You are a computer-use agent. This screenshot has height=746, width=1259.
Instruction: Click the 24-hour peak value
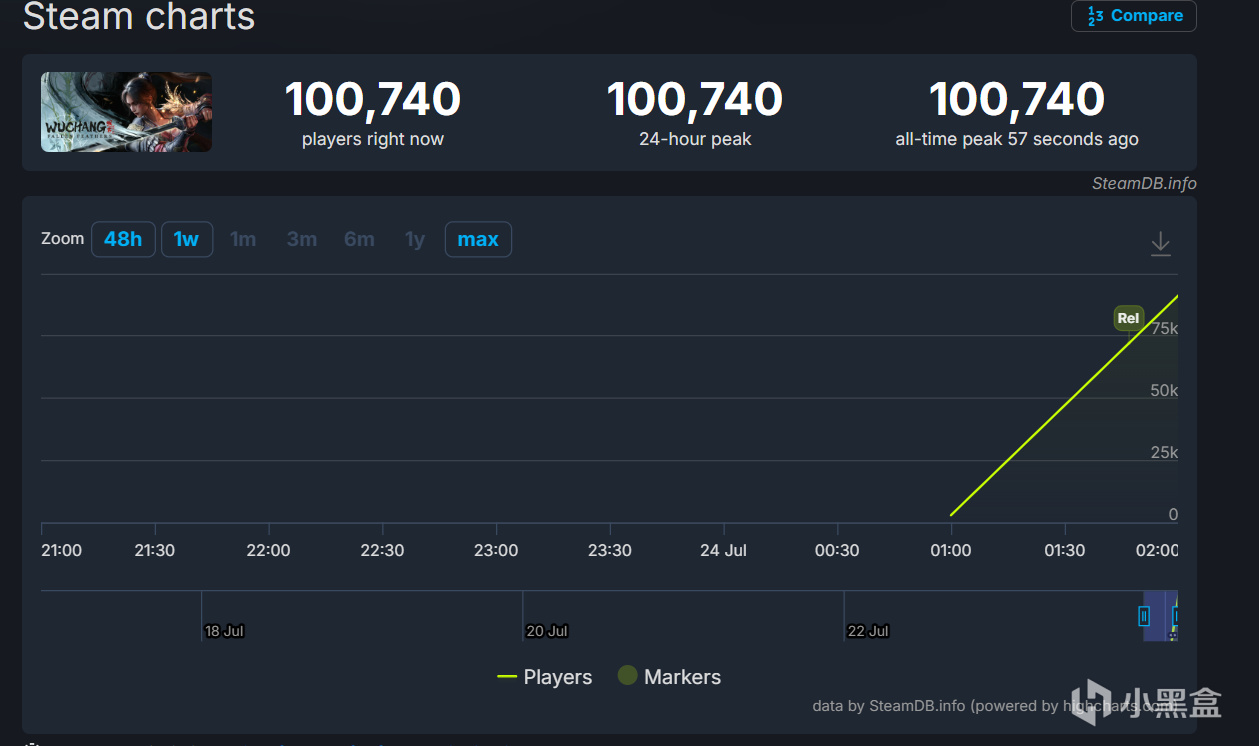[x=695, y=99]
